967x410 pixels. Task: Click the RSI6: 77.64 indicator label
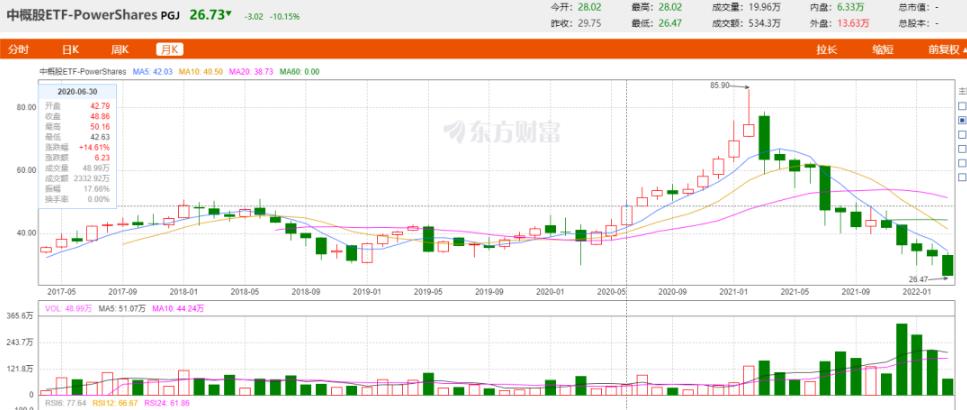[63, 404]
